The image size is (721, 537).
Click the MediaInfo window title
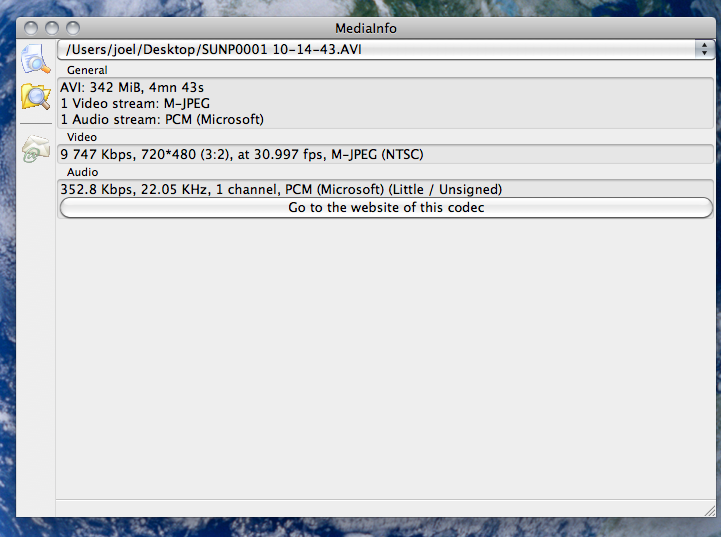[x=366, y=29]
